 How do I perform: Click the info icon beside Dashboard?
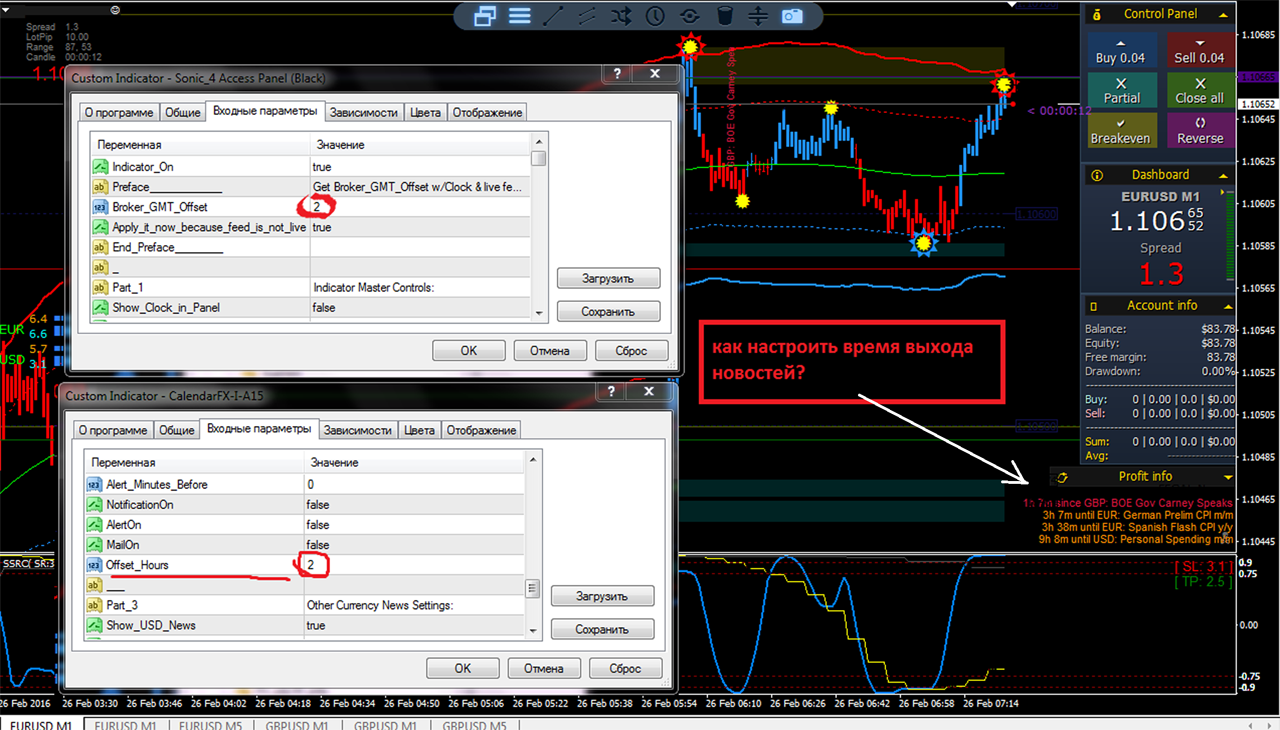[x=1097, y=175]
